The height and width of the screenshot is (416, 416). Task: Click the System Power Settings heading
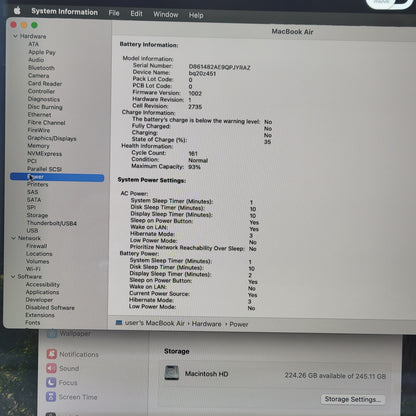tap(152, 180)
